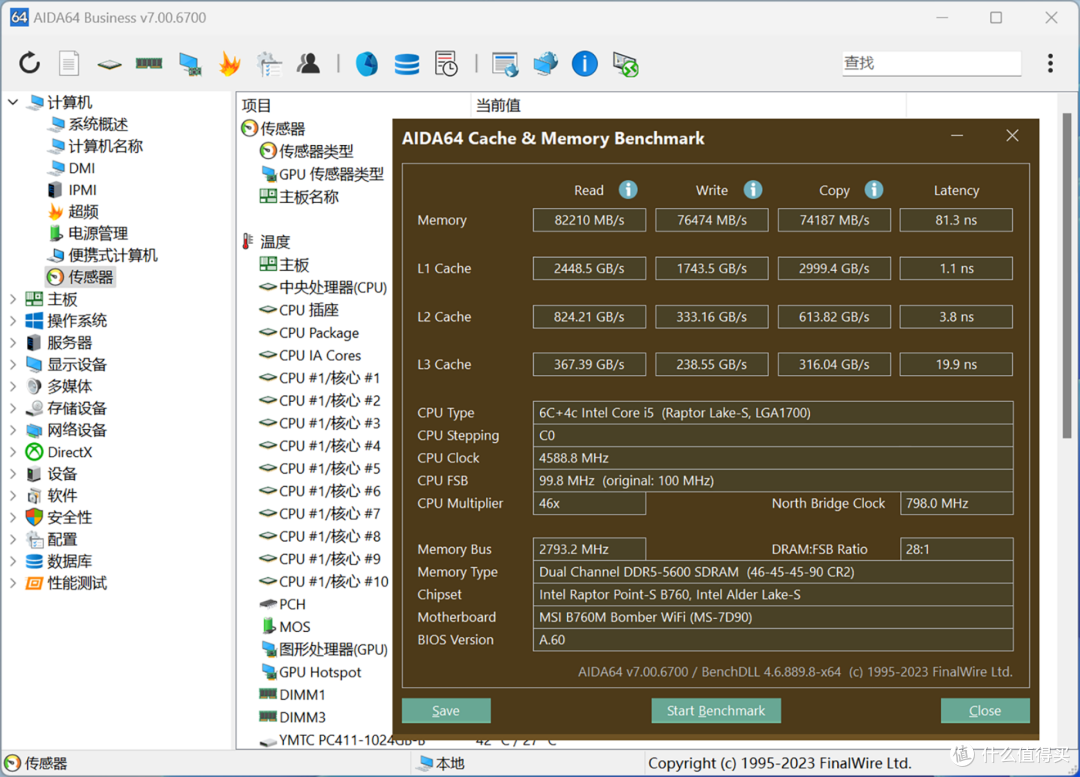Expand the 网络设备 tree node
Image resolution: width=1080 pixels, height=777 pixels.
13,431
